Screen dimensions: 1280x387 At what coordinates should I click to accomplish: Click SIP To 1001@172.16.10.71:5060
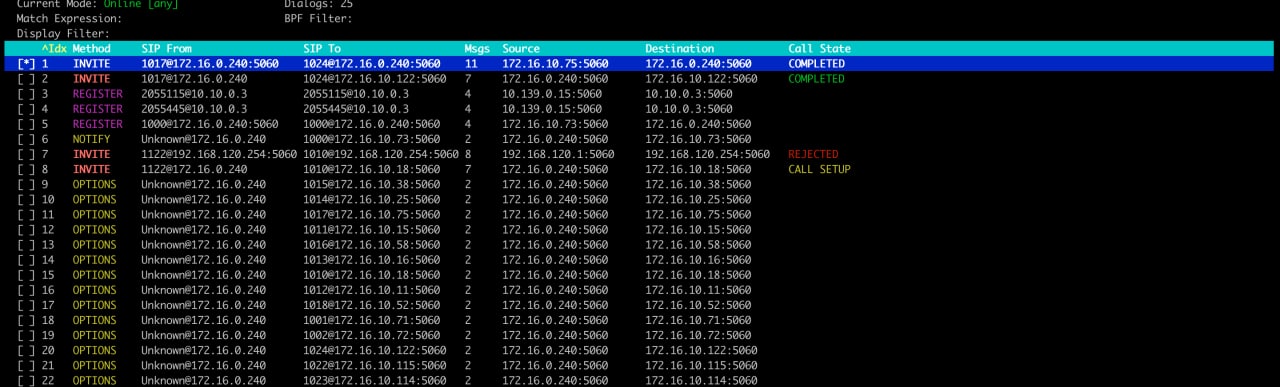coord(372,321)
